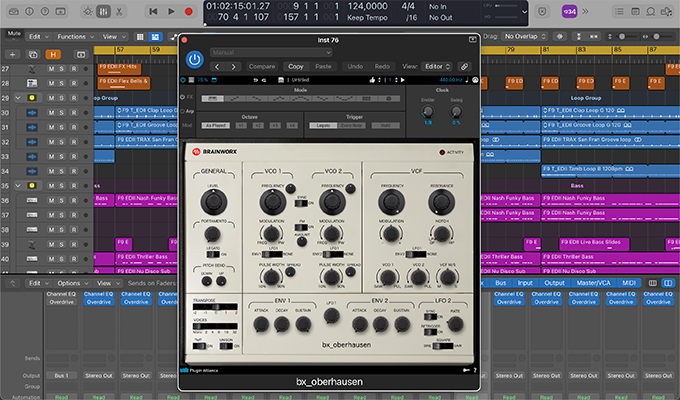
Task: Toggle the Mixer icon in control bar
Action: click(103, 12)
